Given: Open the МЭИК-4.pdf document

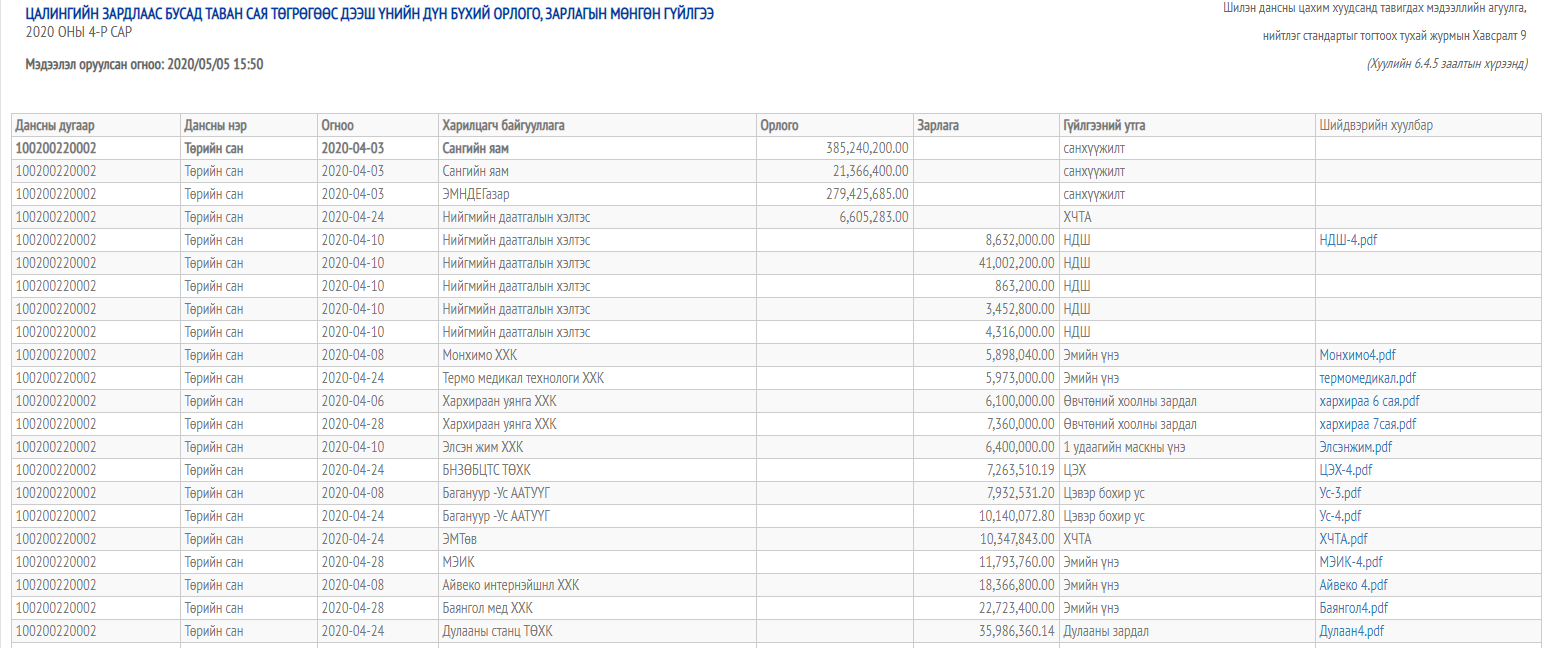Looking at the screenshot, I should tap(1350, 562).
